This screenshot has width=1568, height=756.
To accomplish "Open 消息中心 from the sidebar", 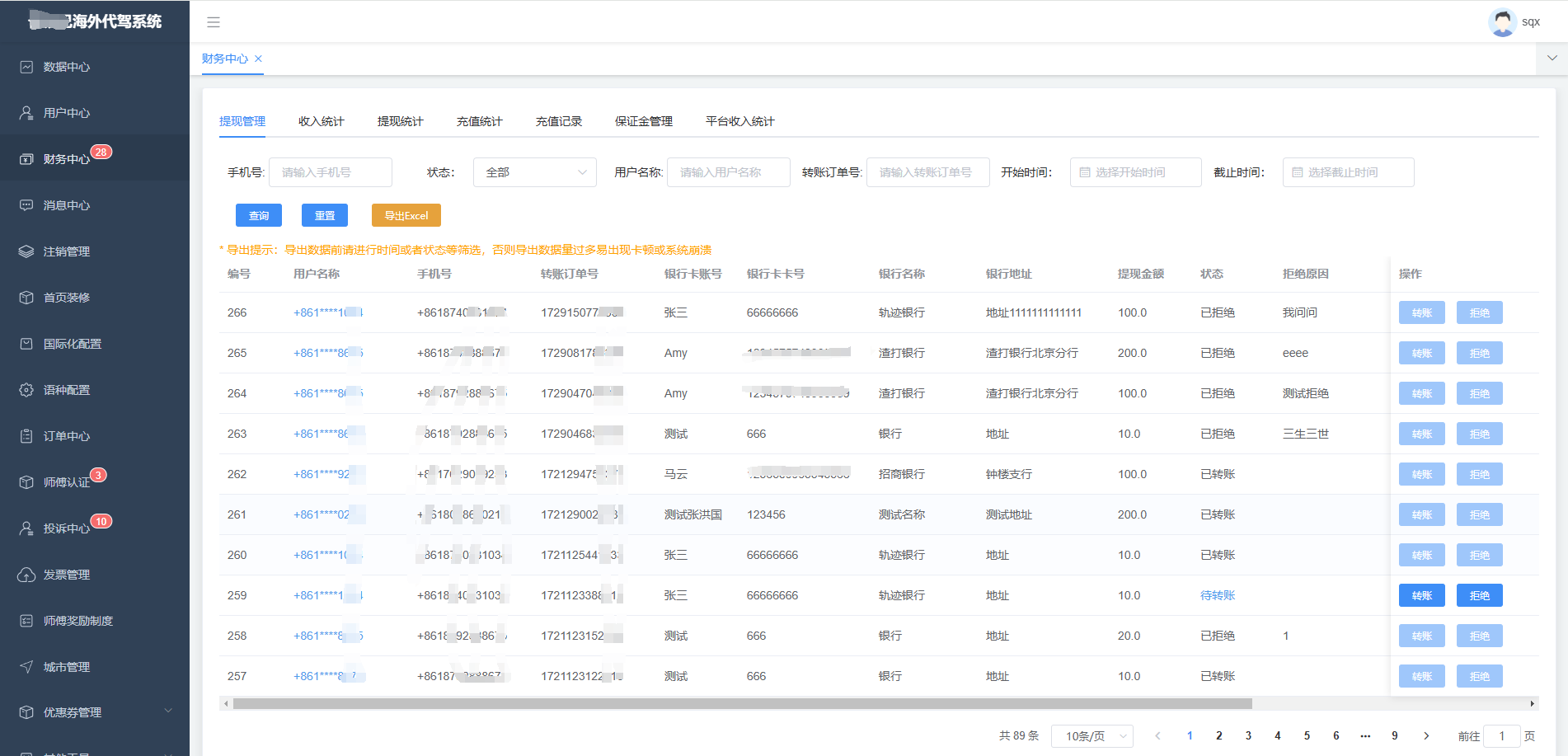I will pos(66,204).
